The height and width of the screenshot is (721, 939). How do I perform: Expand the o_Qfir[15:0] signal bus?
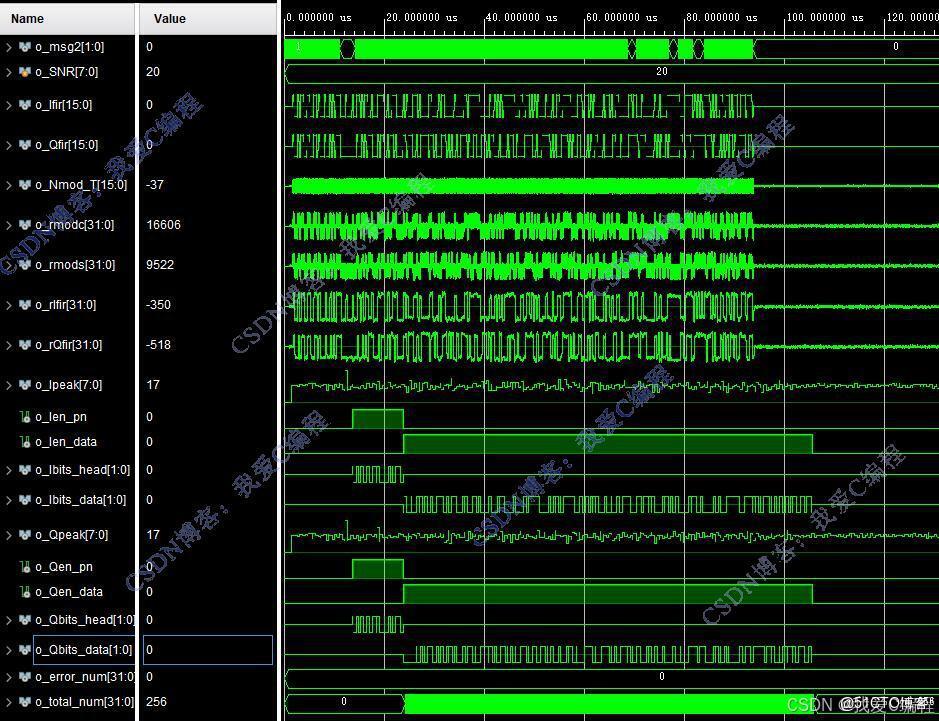click(x=8, y=145)
